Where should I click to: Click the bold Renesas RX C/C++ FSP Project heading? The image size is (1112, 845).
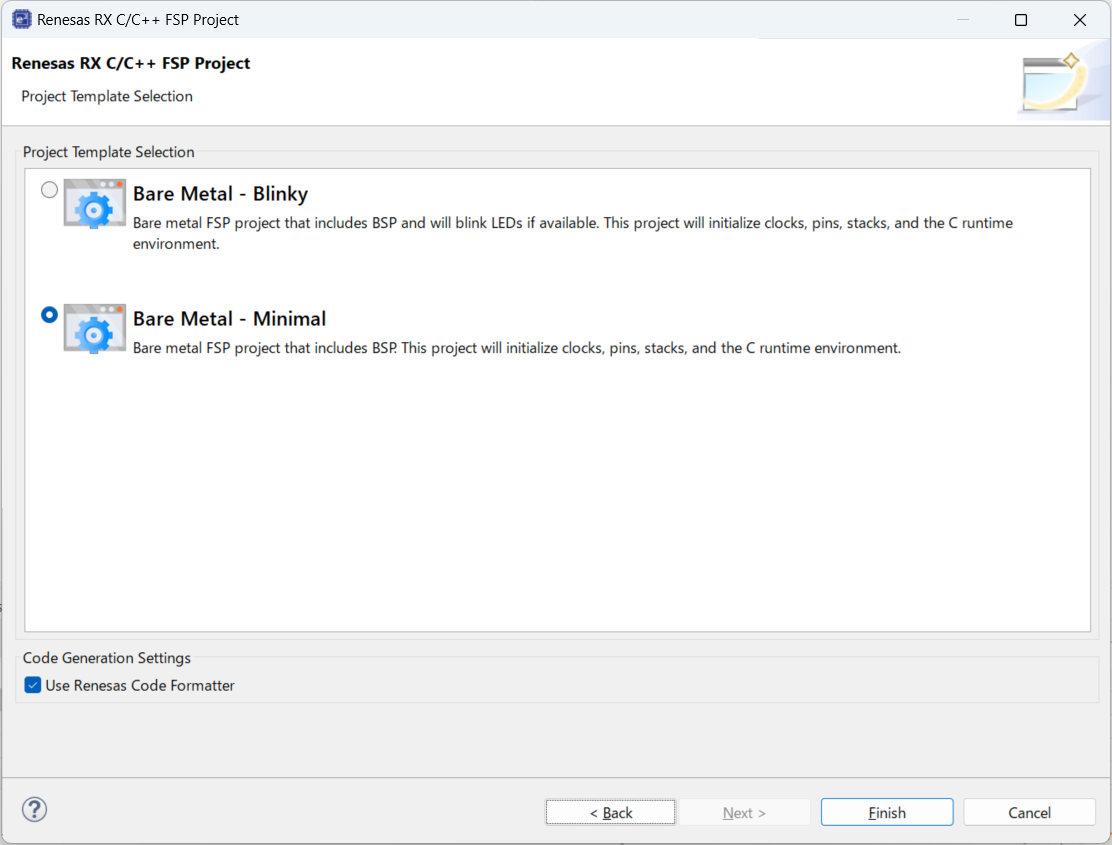(131, 63)
